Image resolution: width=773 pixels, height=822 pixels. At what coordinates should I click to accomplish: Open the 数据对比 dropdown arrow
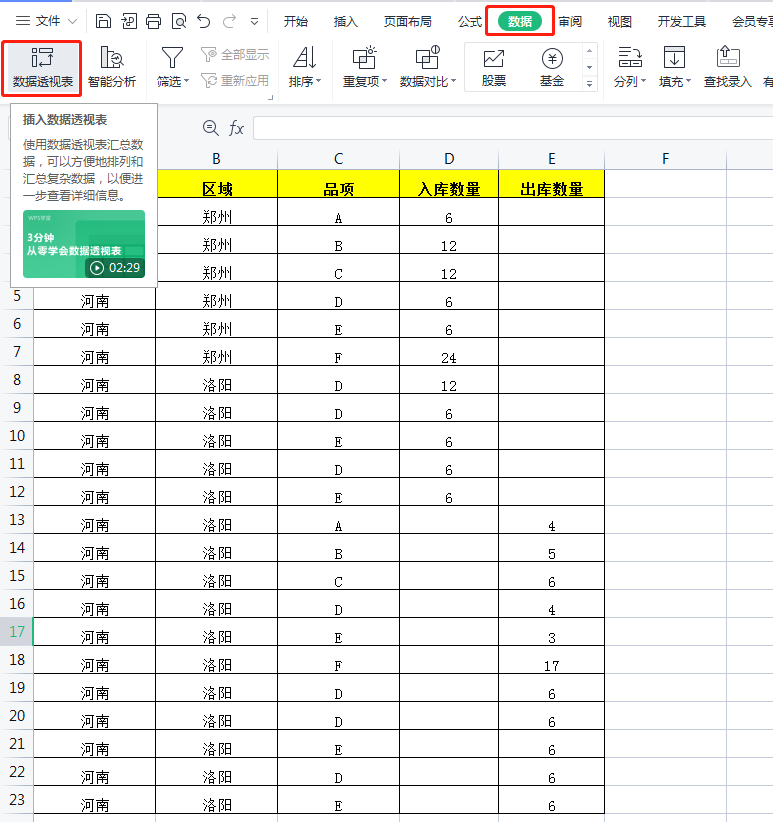coord(453,82)
